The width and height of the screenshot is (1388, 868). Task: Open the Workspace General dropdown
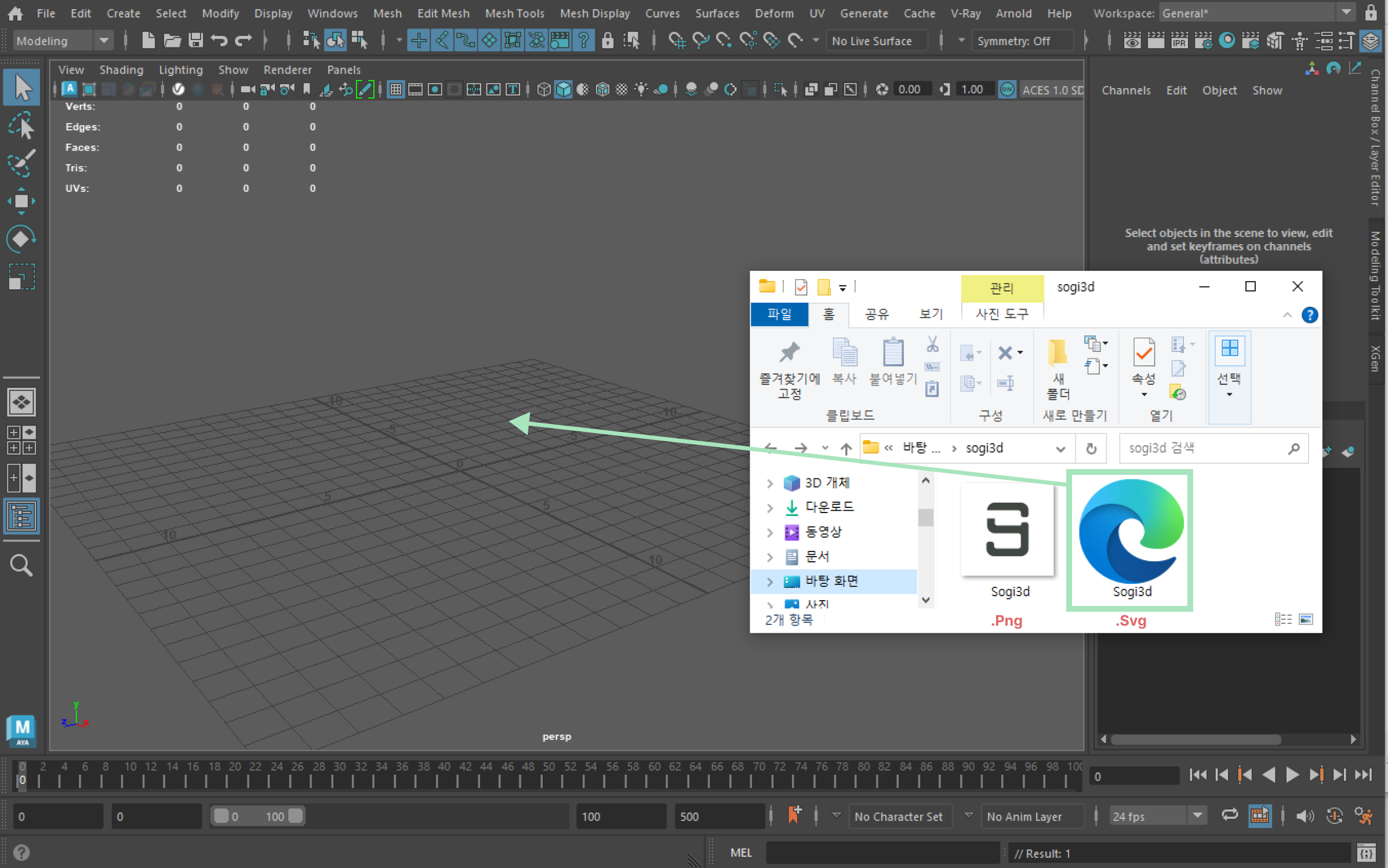(x=1258, y=13)
